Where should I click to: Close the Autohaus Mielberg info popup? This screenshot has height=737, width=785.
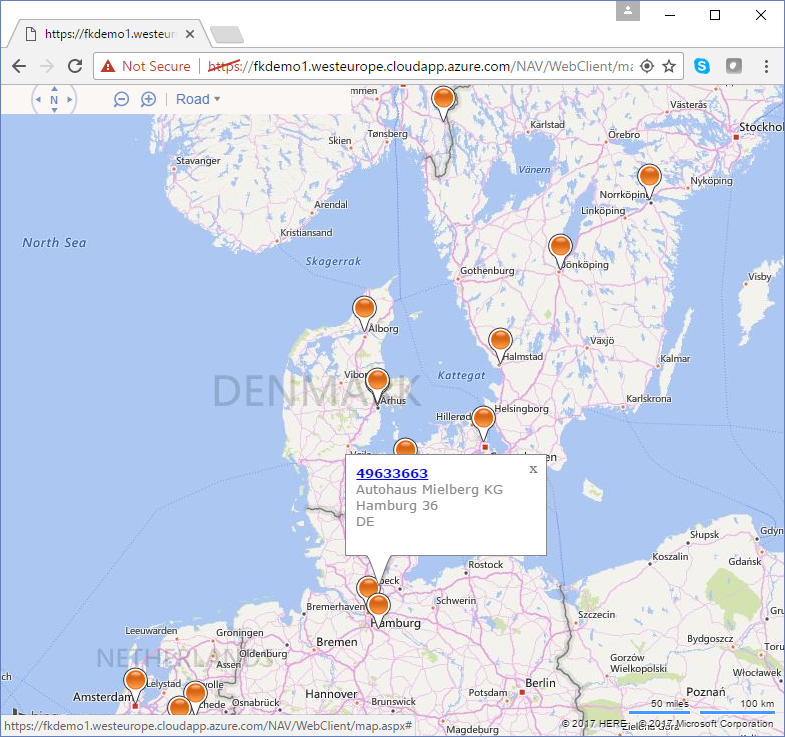click(533, 468)
